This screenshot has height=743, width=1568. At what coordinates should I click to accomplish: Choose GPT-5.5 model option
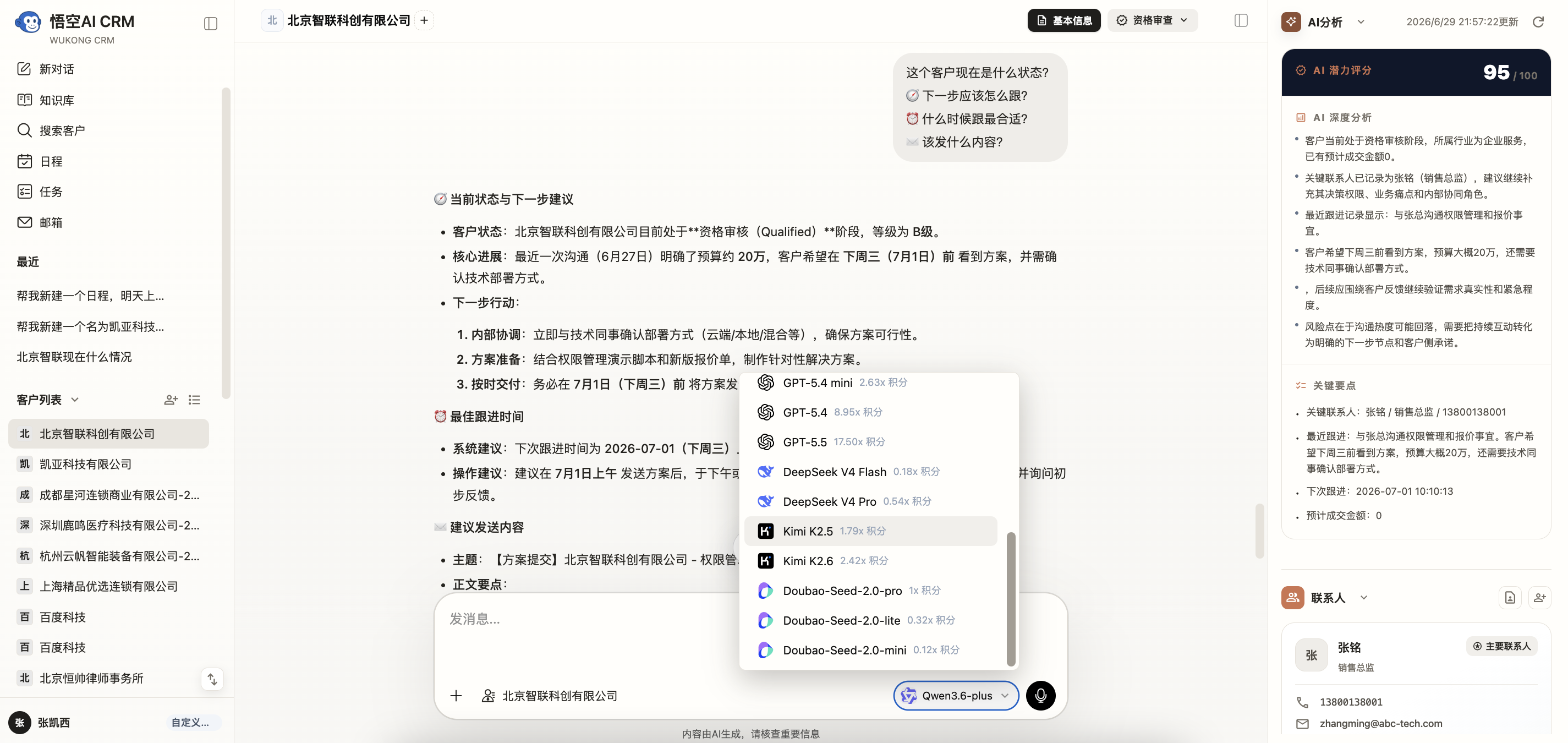point(870,441)
